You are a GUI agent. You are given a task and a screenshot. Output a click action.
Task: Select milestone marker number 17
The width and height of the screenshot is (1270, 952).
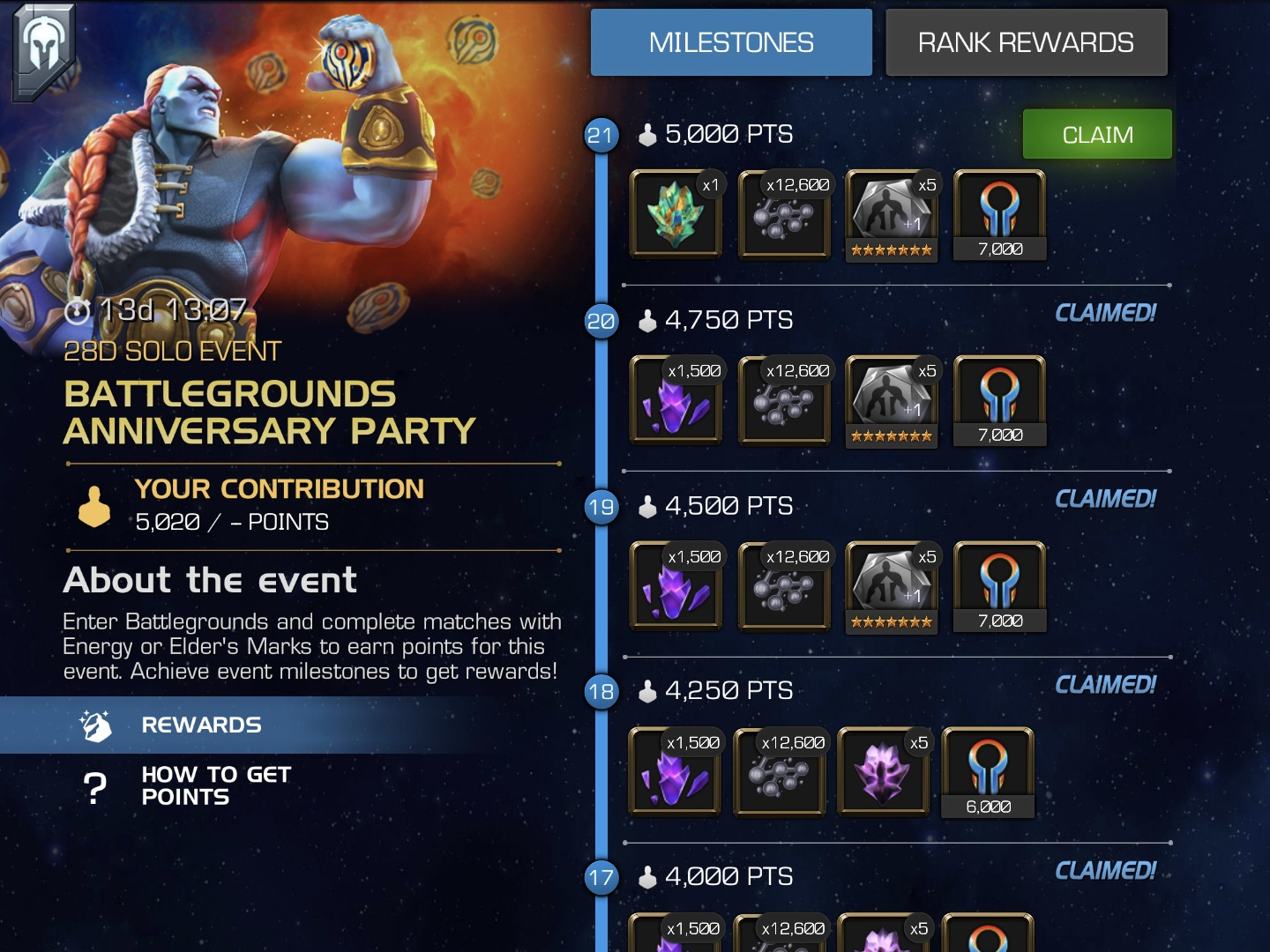[x=601, y=877]
